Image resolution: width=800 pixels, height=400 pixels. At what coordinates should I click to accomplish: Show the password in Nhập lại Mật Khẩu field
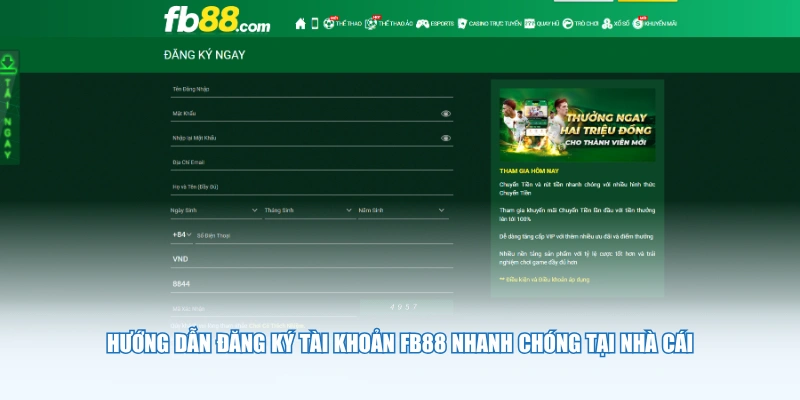(446, 138)
